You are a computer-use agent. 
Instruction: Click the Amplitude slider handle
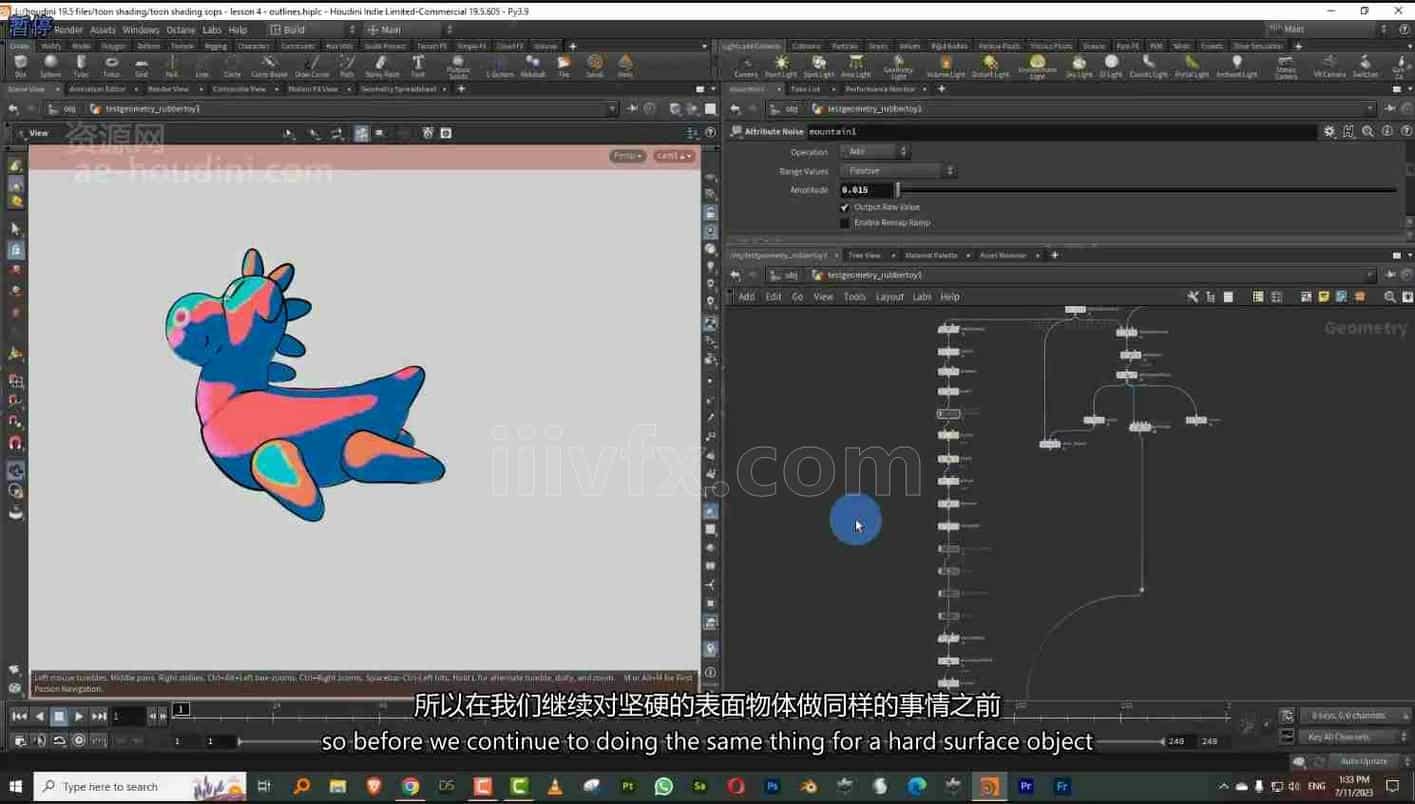[x=897, y=189]
